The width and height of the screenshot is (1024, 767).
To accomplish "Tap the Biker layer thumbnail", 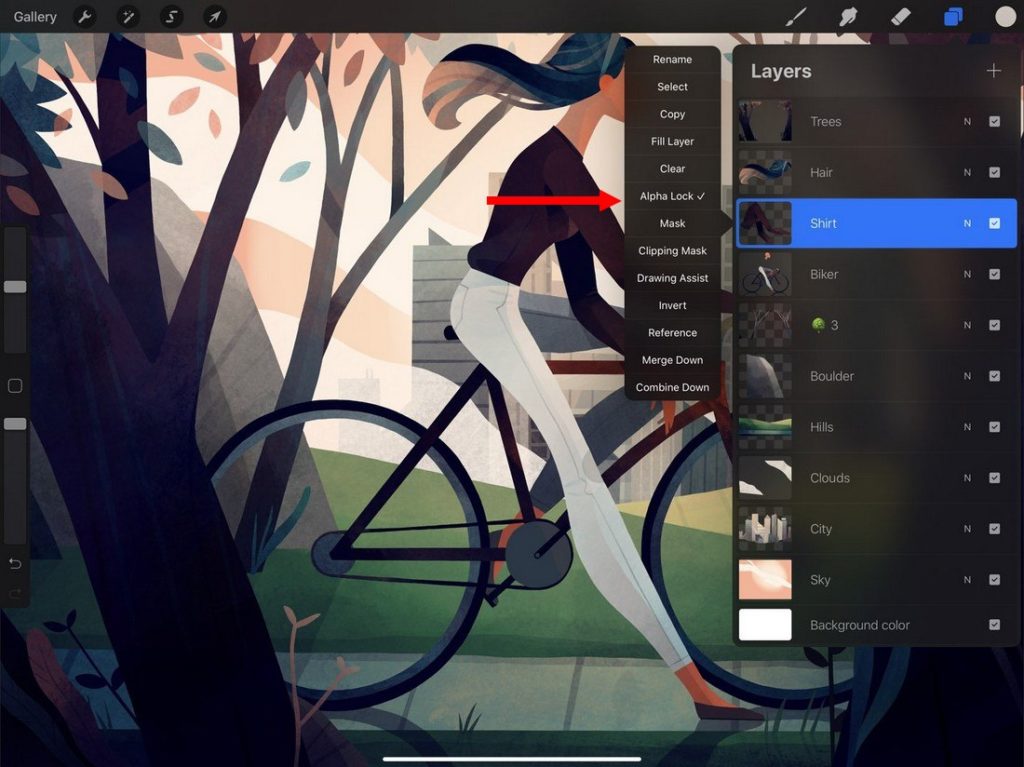I will coord(764,274).
